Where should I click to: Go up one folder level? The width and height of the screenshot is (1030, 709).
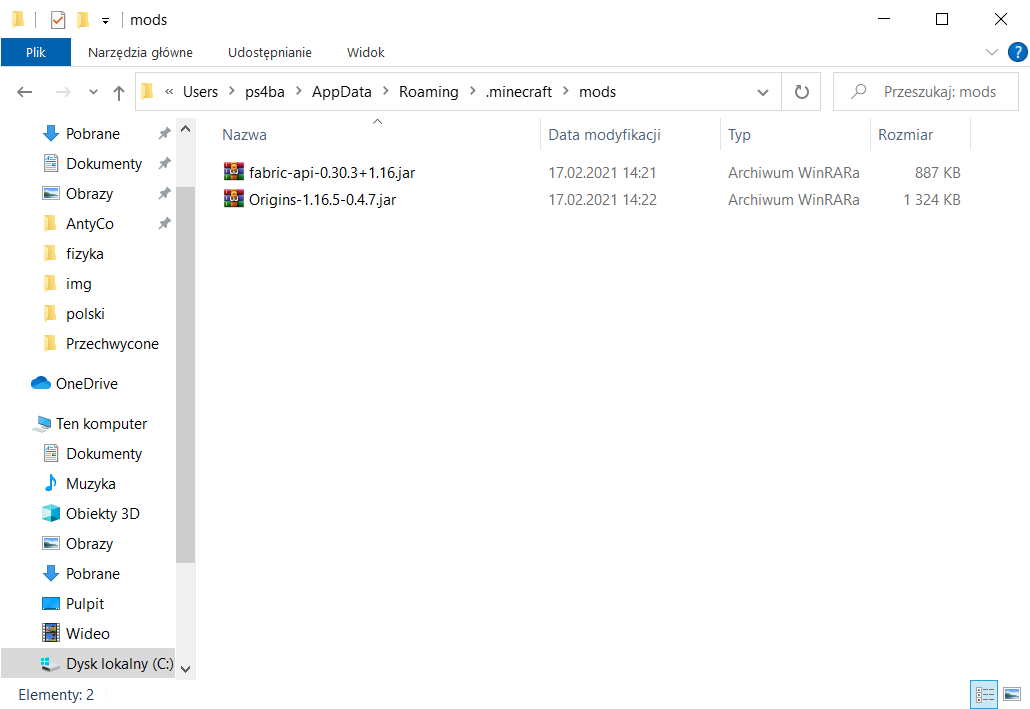pos(119,93)
